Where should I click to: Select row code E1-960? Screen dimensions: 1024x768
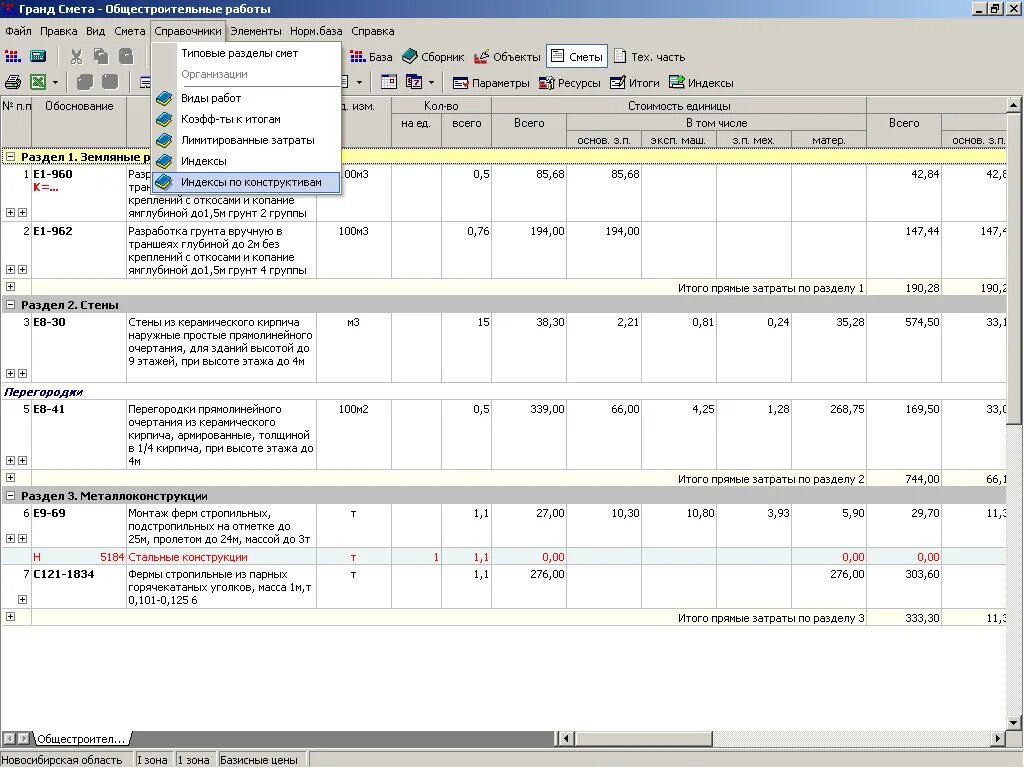coord(53,174)
